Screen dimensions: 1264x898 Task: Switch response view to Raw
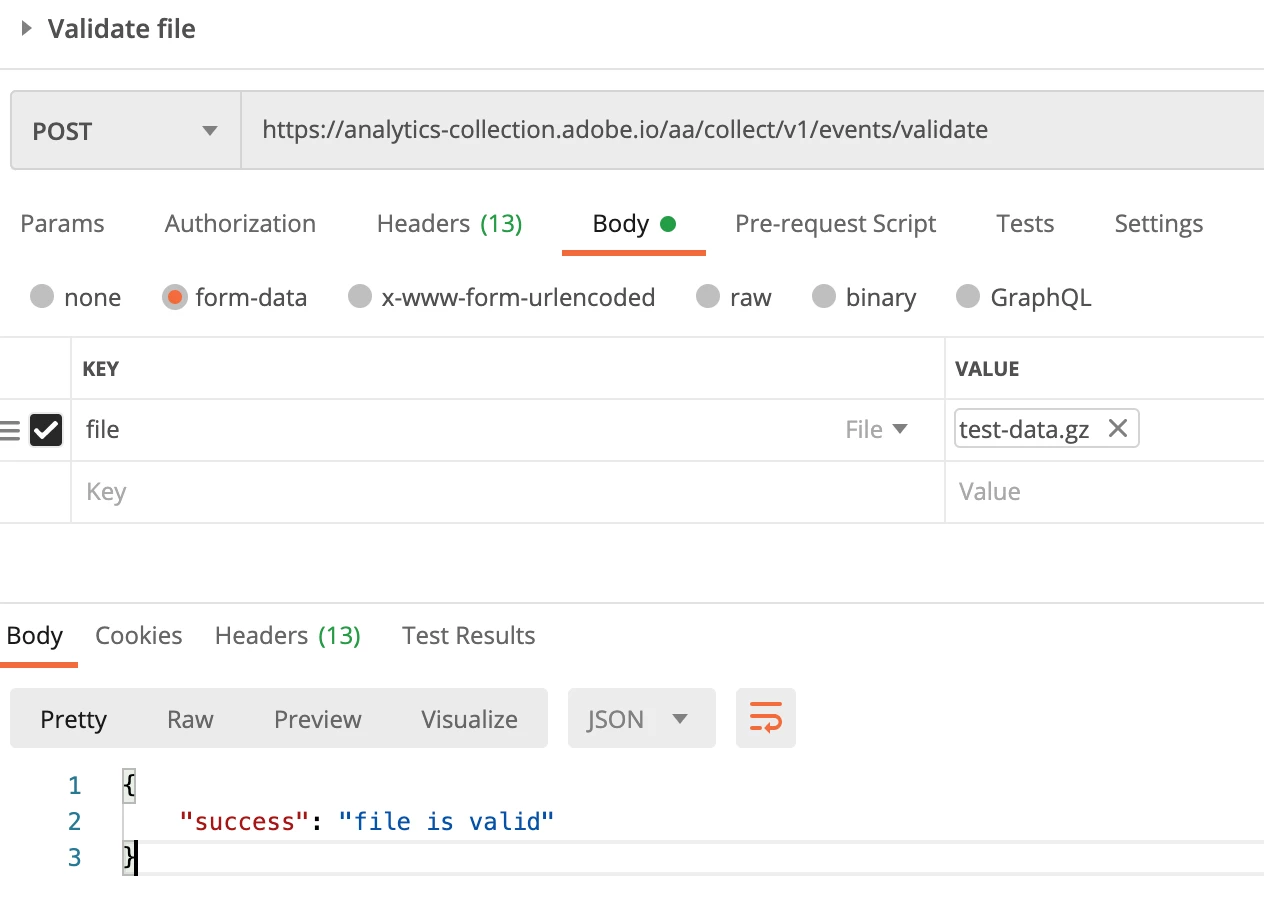(x=190, y=719)
